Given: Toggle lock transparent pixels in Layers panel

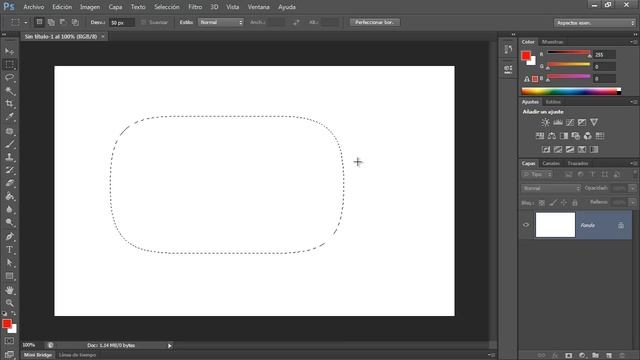Looking at the screenshot, I should click(542, 202).
